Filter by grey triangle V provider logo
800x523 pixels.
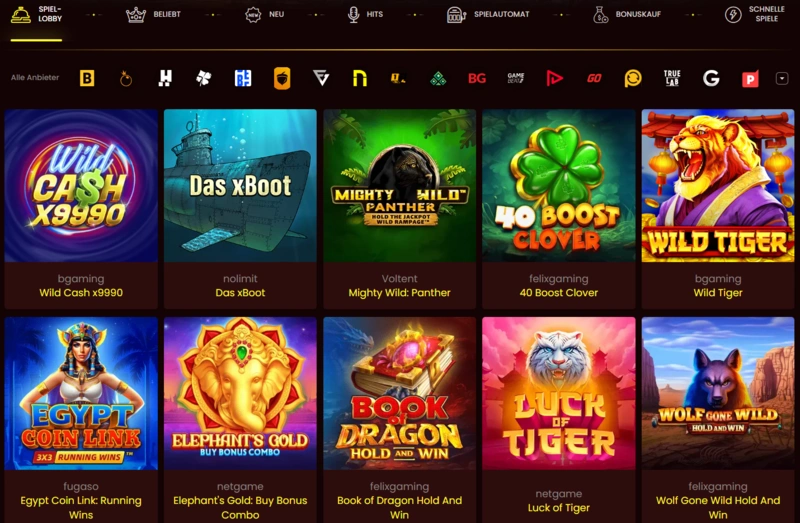[x=321, y=78]
